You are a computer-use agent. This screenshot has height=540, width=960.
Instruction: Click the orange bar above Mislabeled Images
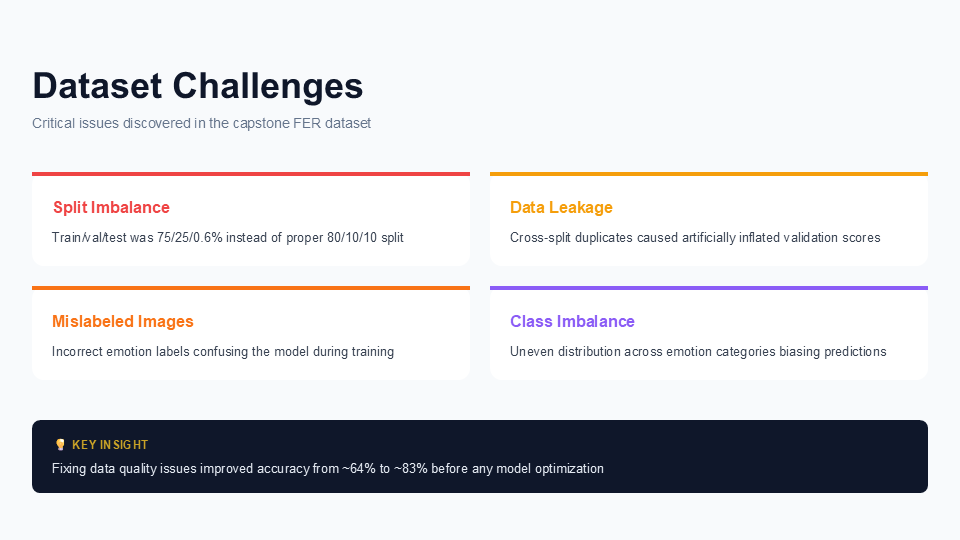251,288
